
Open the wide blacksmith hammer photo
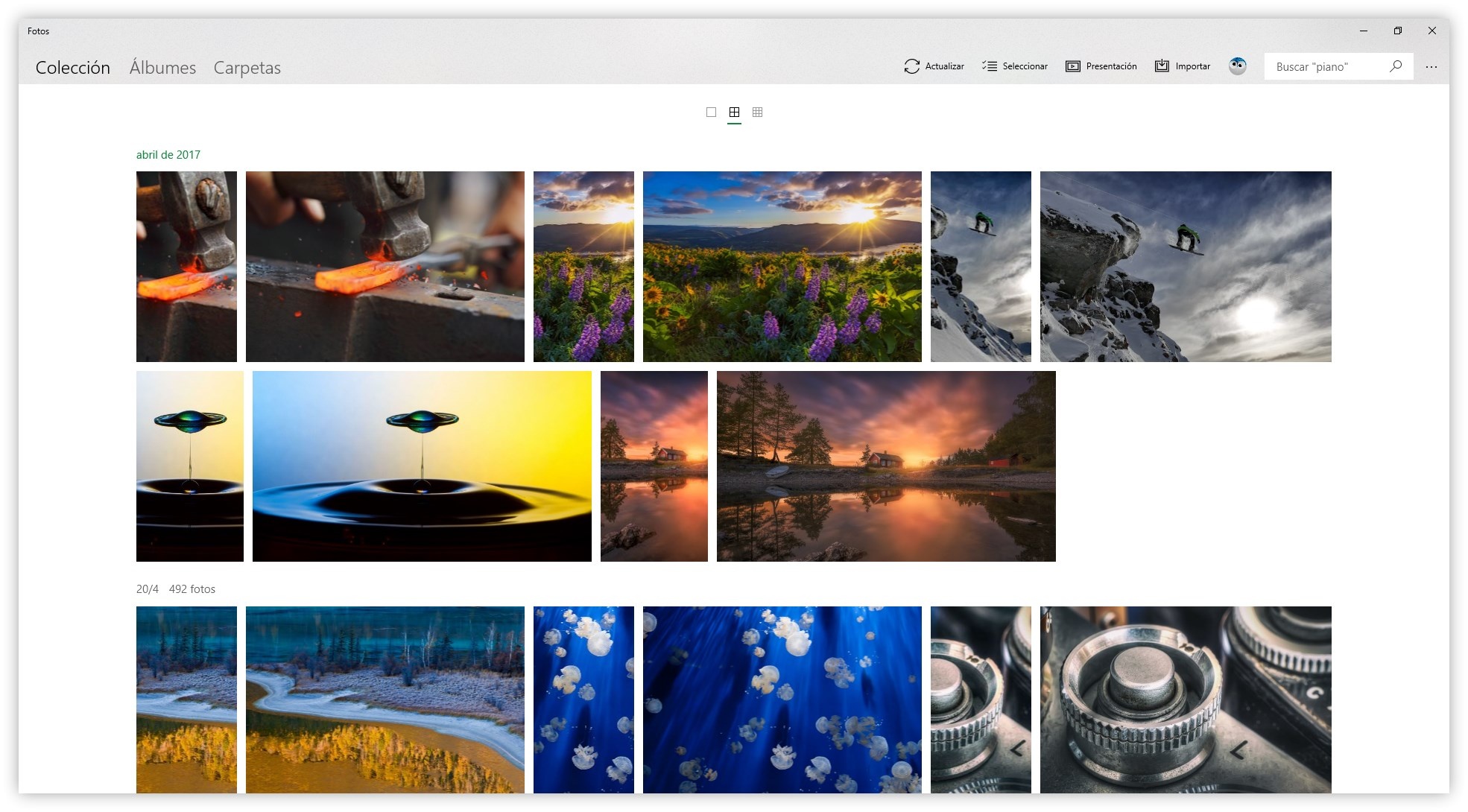[385, 267]
